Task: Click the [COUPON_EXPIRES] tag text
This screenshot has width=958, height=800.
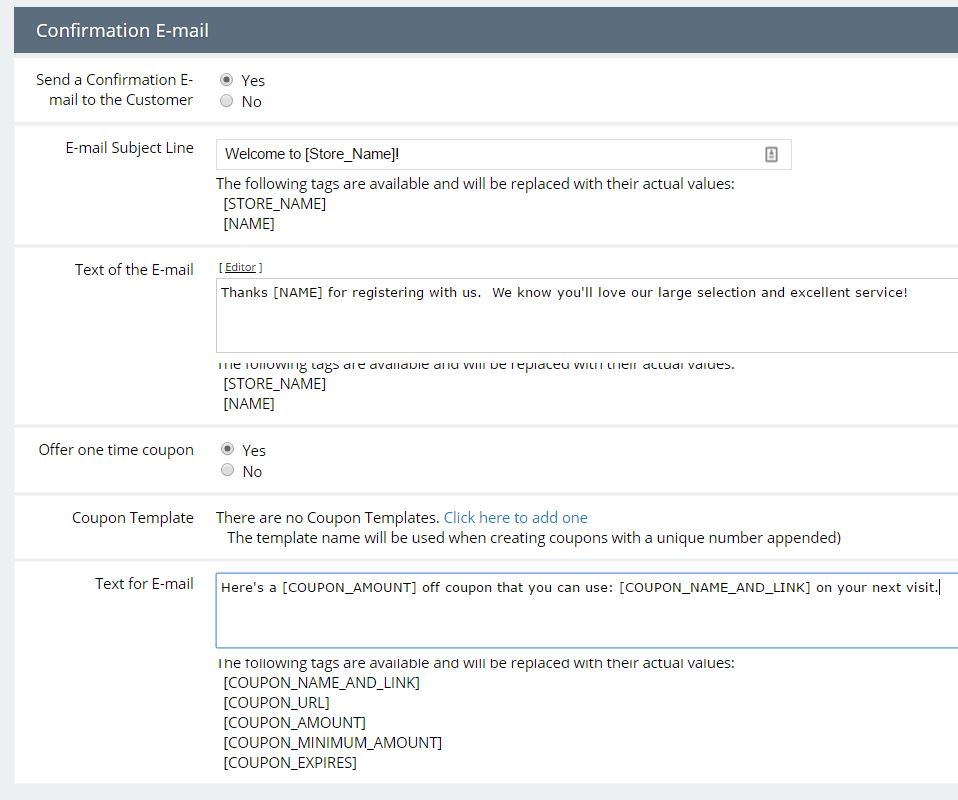Action: [290, 763]
